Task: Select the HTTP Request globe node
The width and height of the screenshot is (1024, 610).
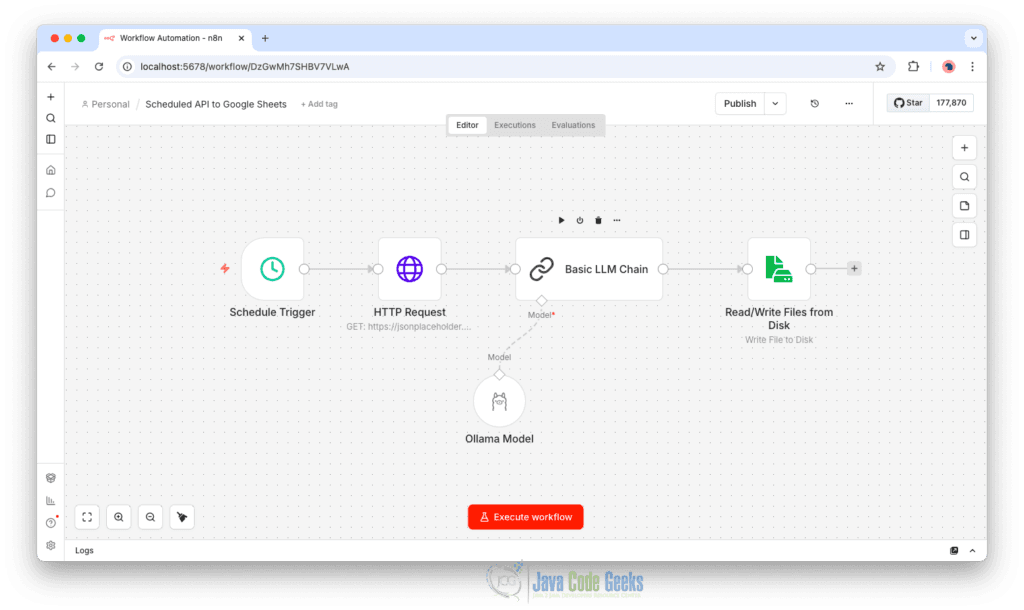Action: (x=409, y=268)
